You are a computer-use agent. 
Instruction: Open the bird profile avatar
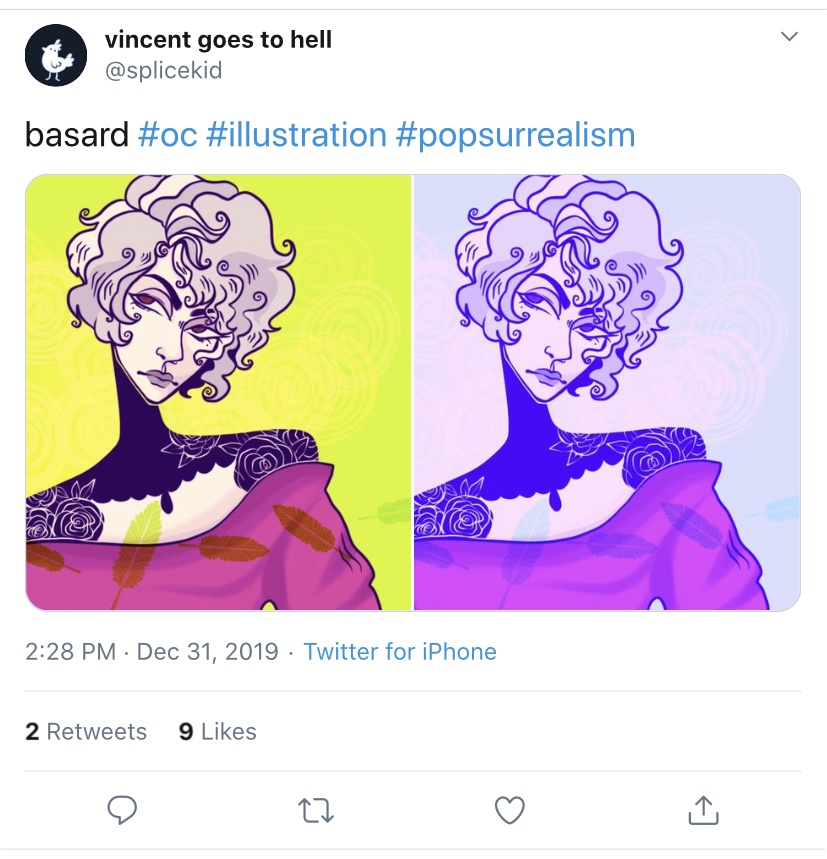tap(56, 55)
